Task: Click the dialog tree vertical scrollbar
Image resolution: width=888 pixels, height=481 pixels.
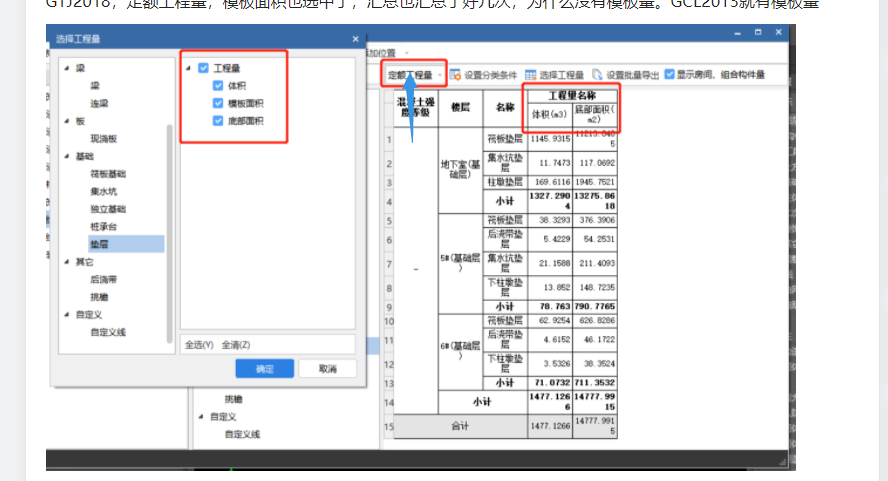Action: pos(169,233)
